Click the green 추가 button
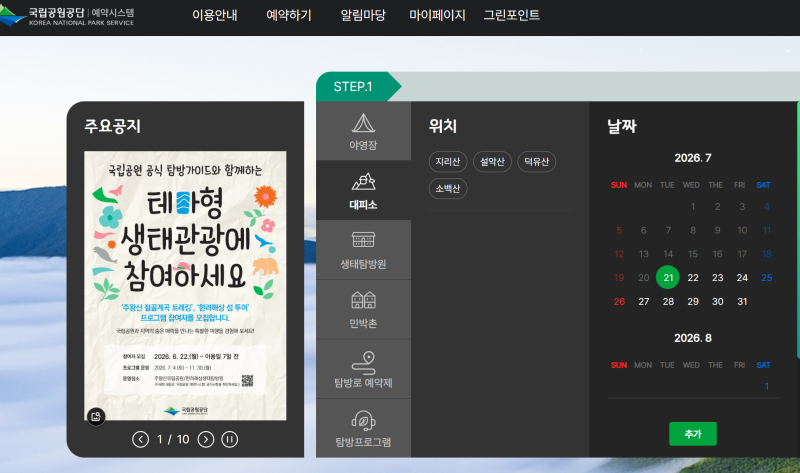The image size is (800, 473). (693, 434)
